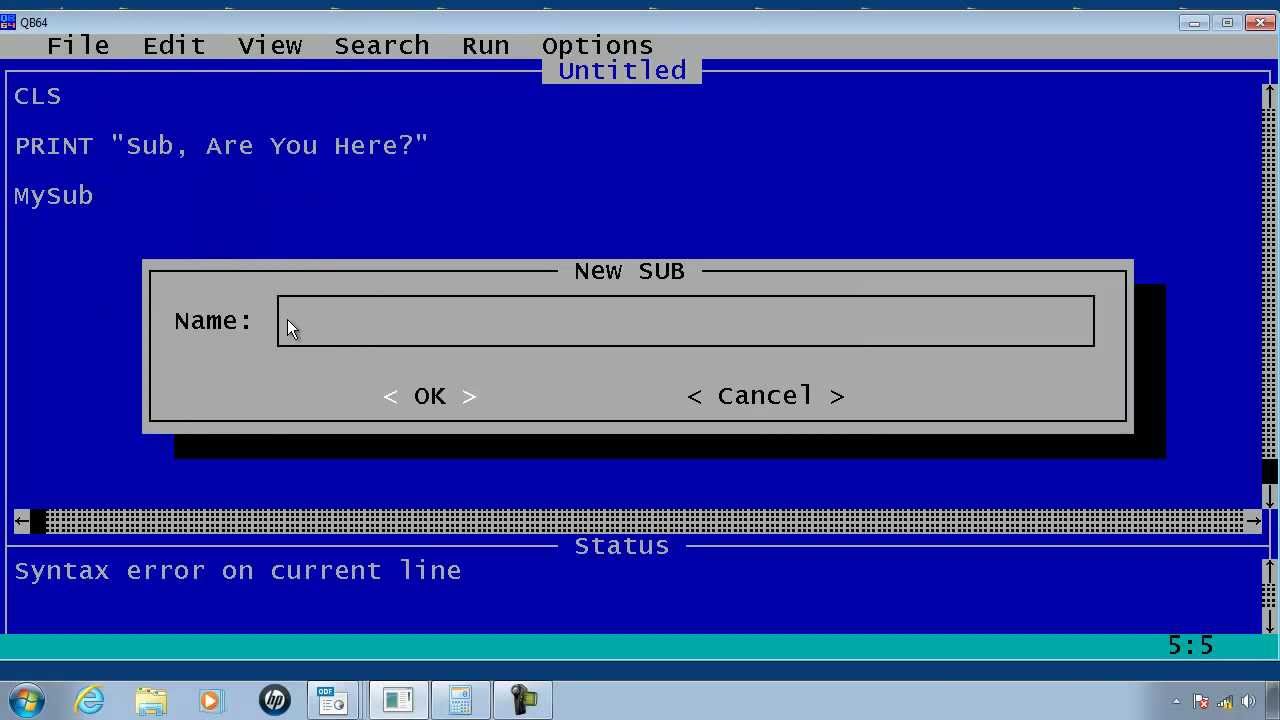The height and width of the screenshot is (720, 1280).
Task: Open the Action Center flag icon
Action: pos(1201,702)
